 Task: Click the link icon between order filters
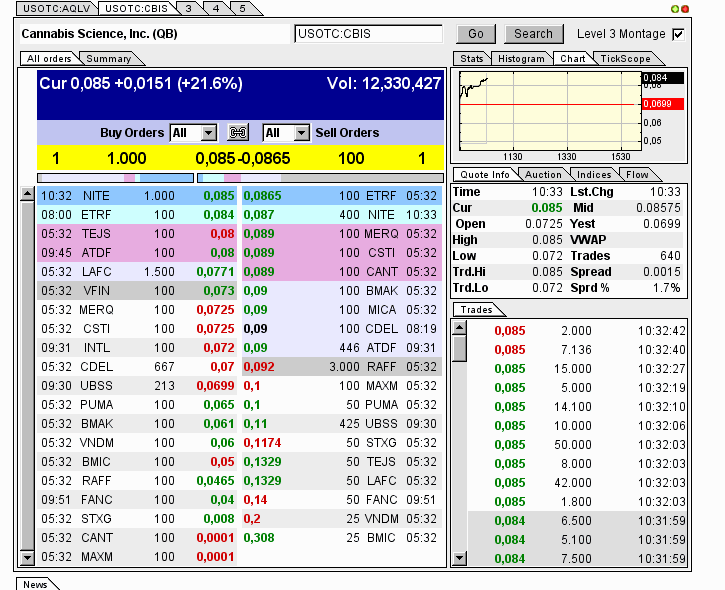click(238, 132)
